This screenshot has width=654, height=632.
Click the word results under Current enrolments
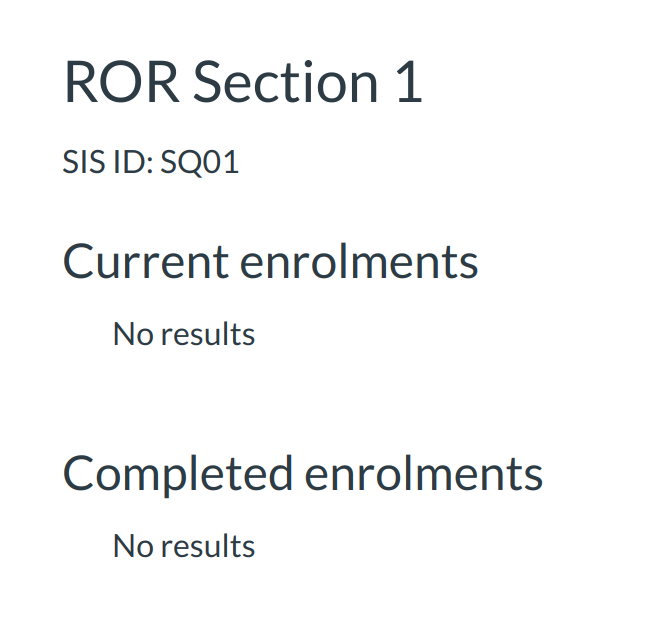[207, 334]
